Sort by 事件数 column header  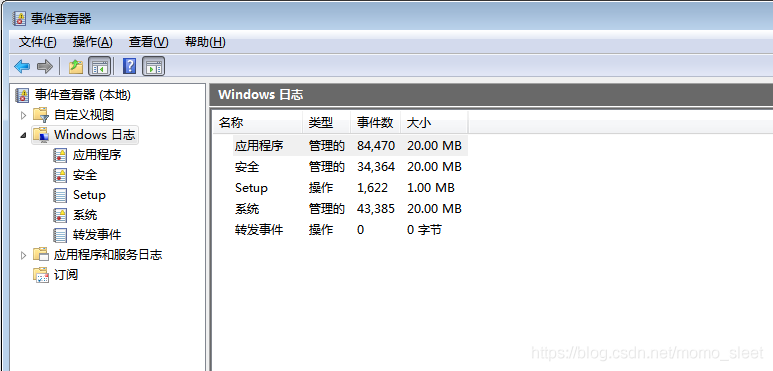[x=375, y=123]
